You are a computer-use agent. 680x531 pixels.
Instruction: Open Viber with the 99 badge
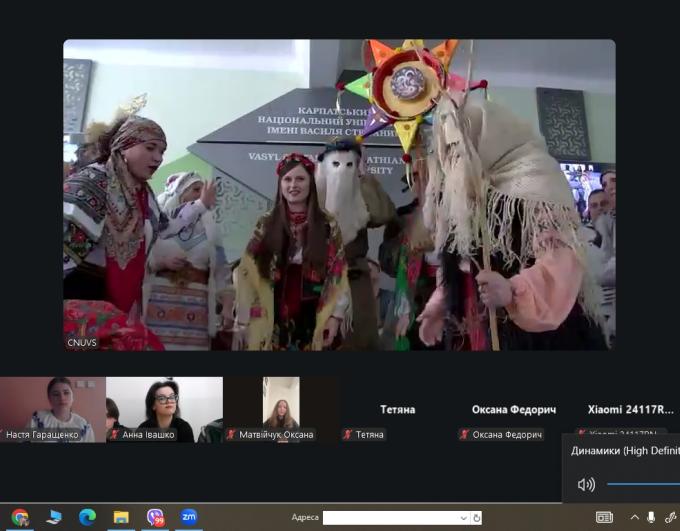[155, 517]
